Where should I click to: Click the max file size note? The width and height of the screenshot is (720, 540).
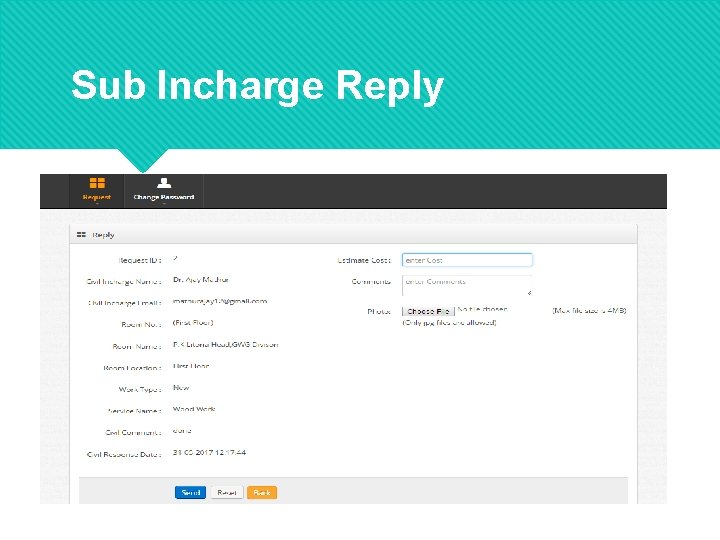tap(589, 310)
